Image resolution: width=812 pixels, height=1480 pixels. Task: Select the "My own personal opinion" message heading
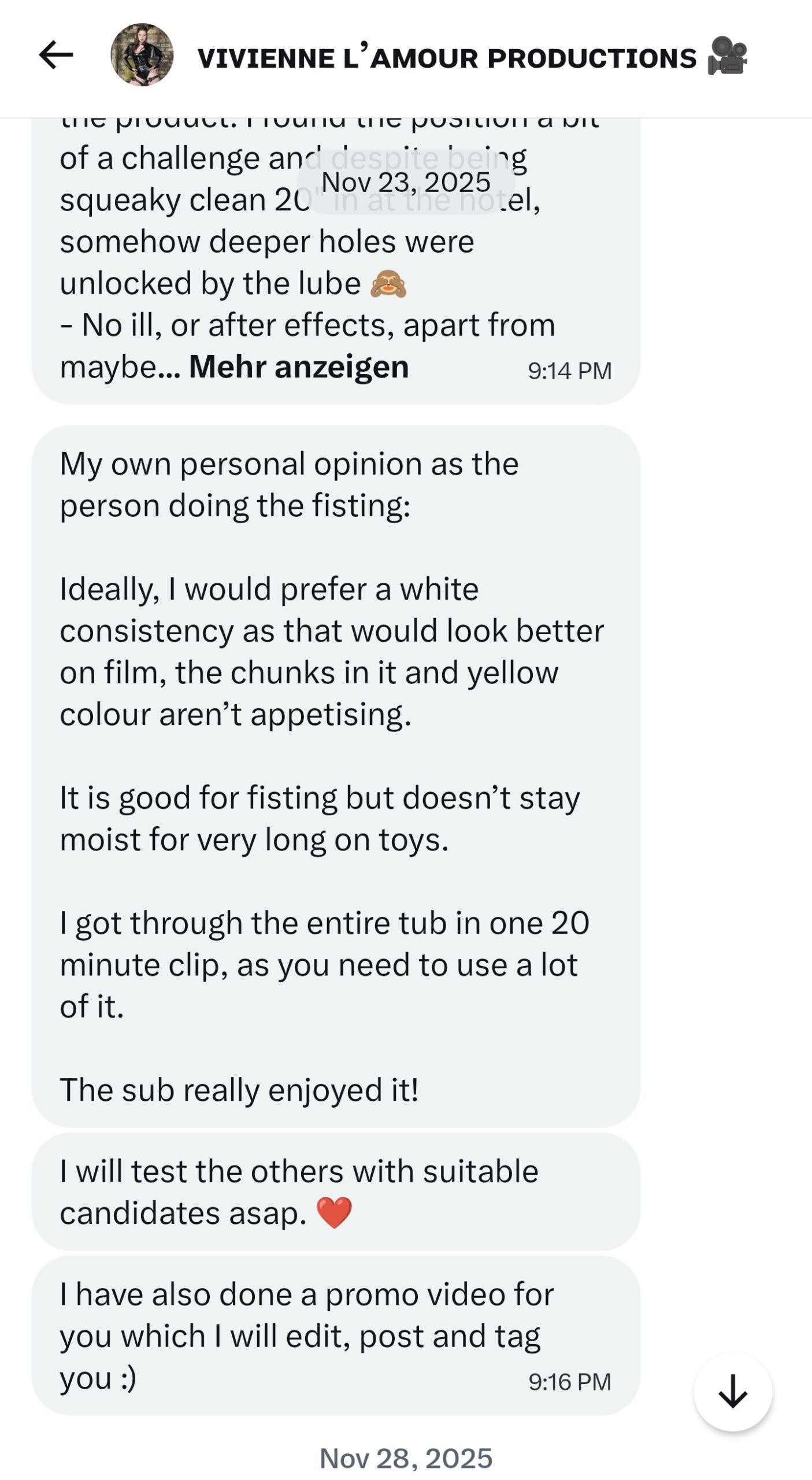289,484
